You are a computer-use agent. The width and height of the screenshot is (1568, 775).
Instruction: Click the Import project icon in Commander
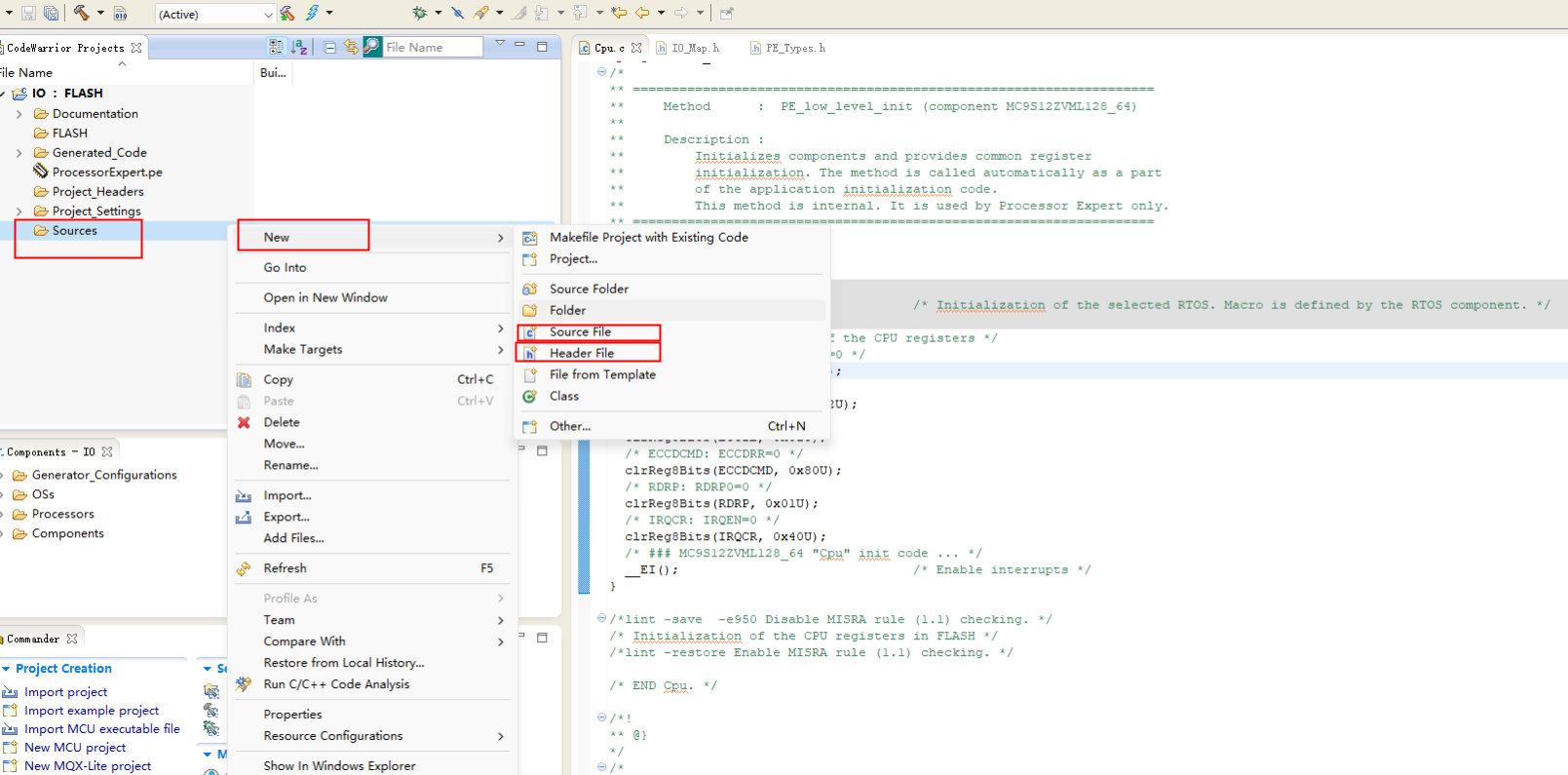point(10,692)
